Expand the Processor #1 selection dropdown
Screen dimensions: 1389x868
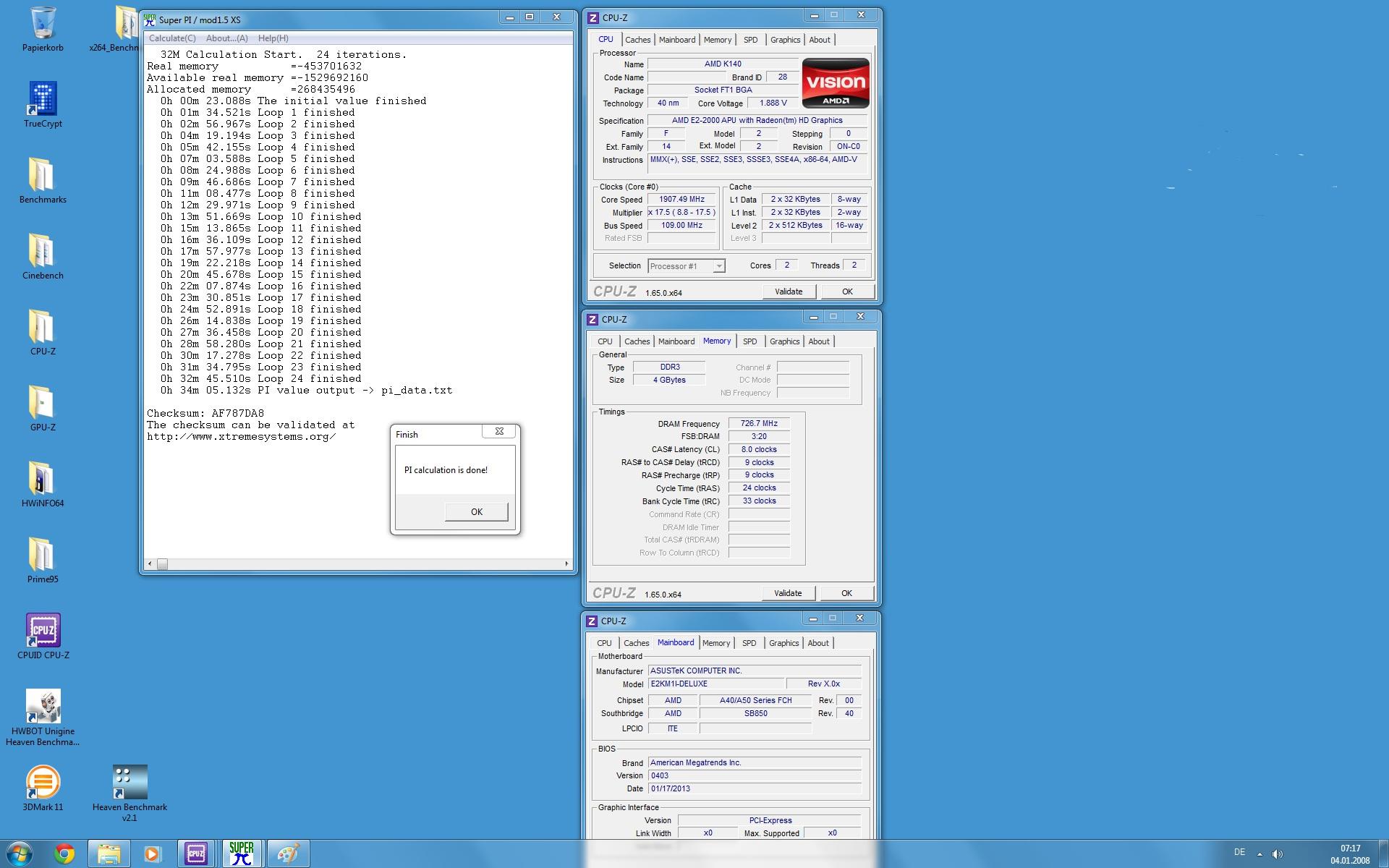pos(719,266)
